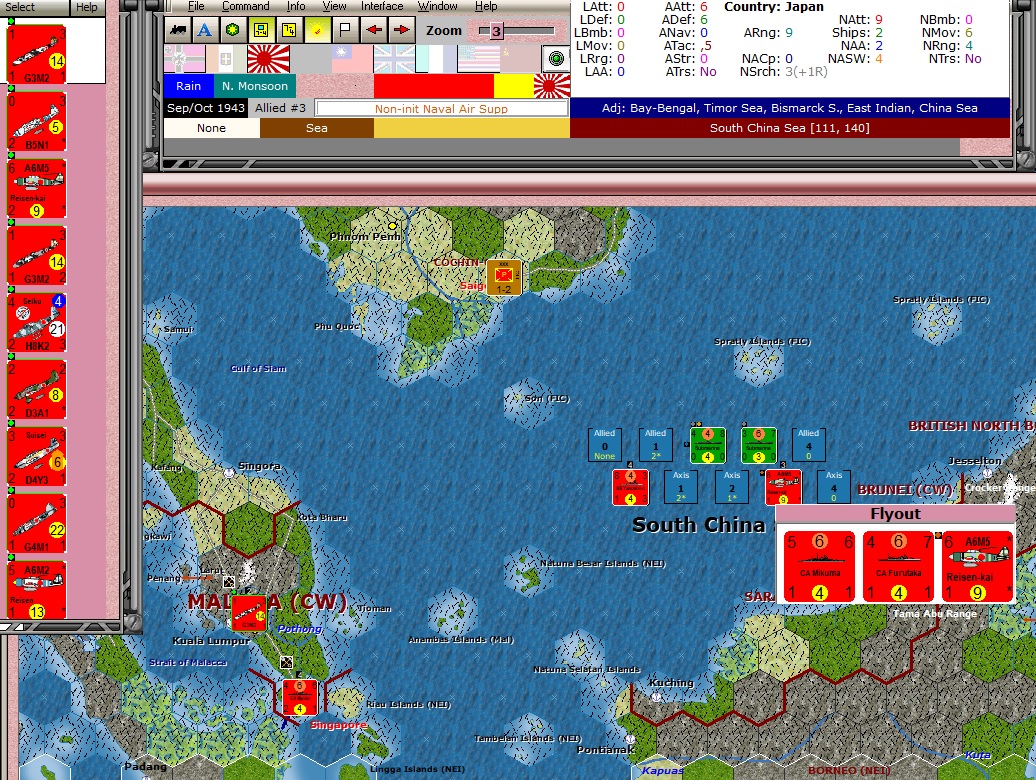
Task: Open the Select menu in the sidebar window
Action: tap(23, 6)
